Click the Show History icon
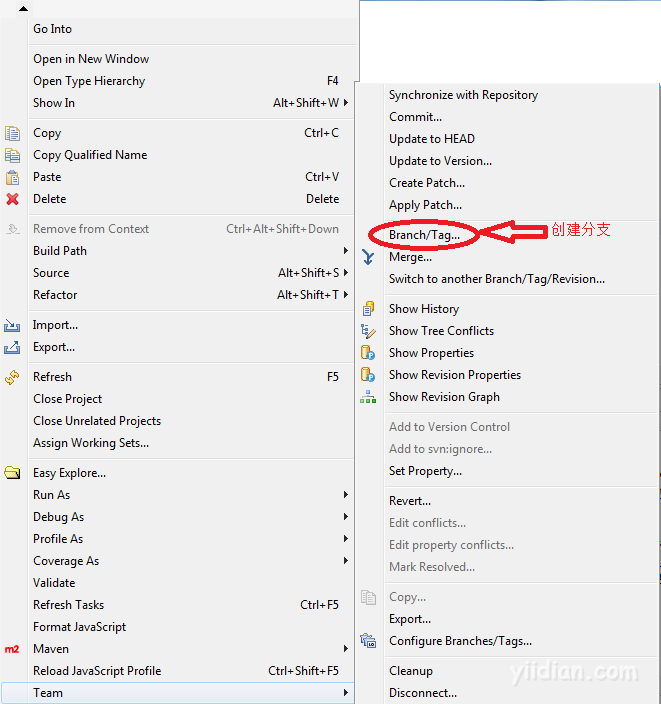 [368, 309]
